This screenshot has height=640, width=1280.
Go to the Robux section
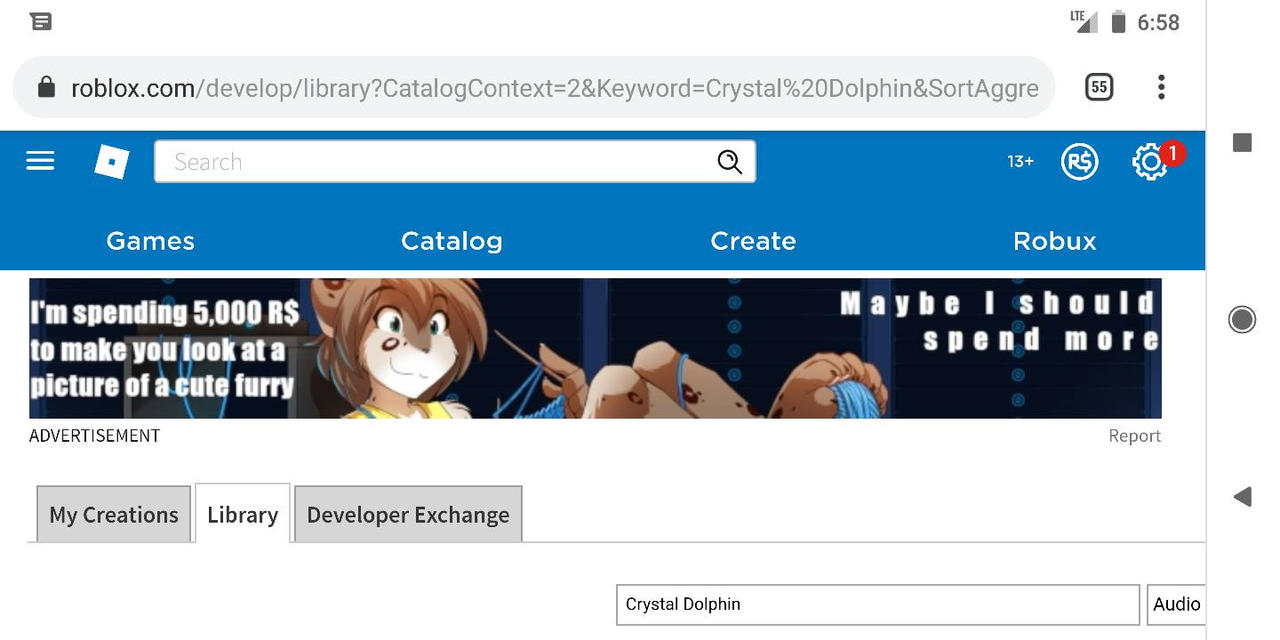(x=1055, y=241)
